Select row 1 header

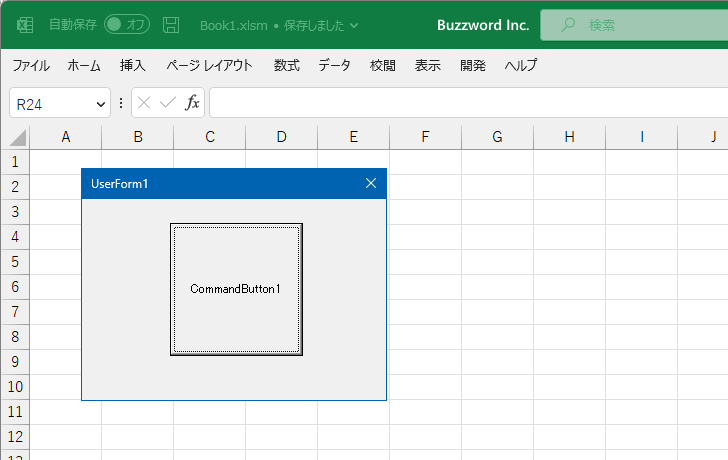pyautogui.click(x=15, y=162)
